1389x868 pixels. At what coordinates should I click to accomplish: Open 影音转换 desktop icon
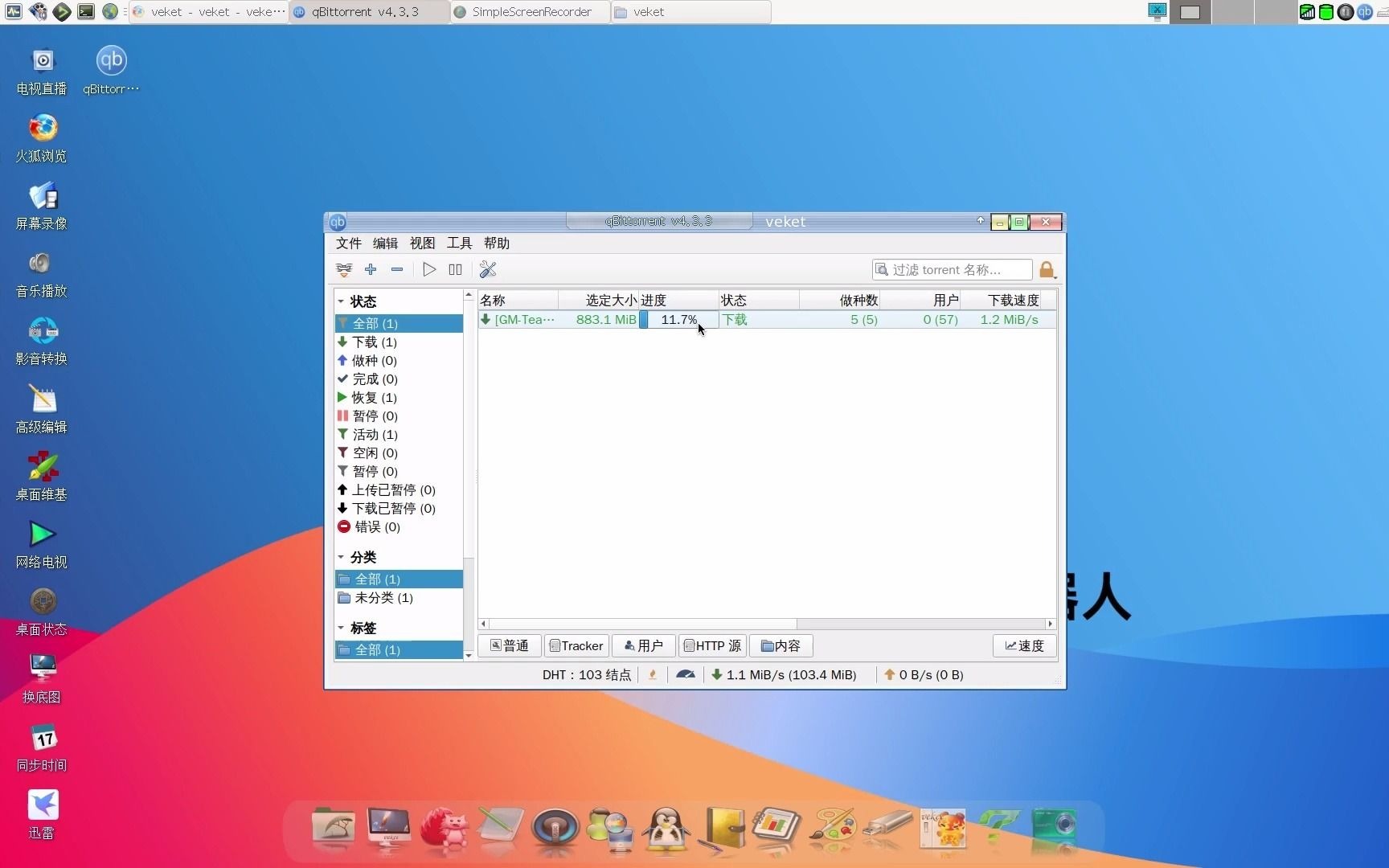[x=42, y=341]
